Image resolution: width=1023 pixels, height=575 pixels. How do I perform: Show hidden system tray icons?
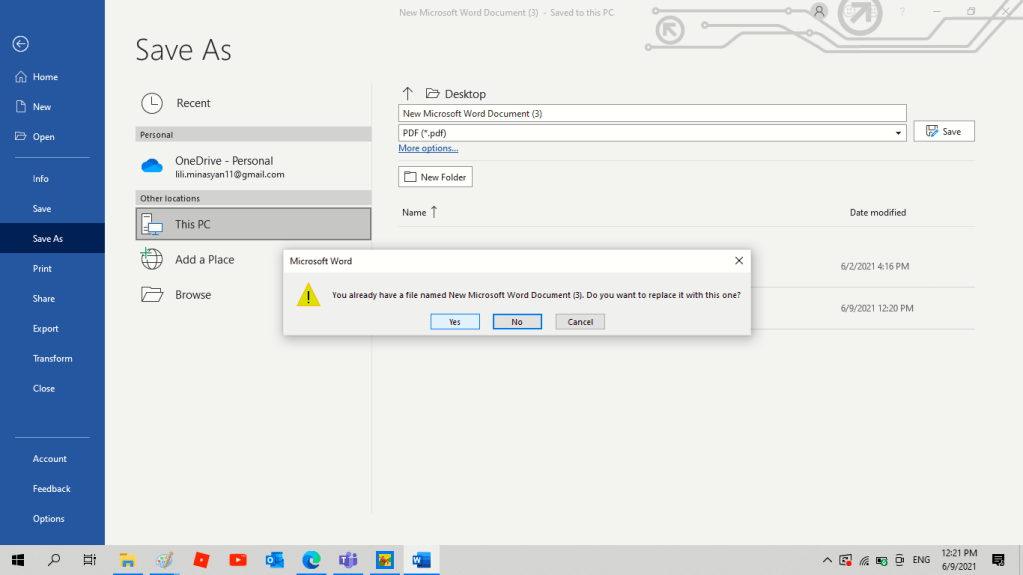pyautogui.click(x=827, y=560)
